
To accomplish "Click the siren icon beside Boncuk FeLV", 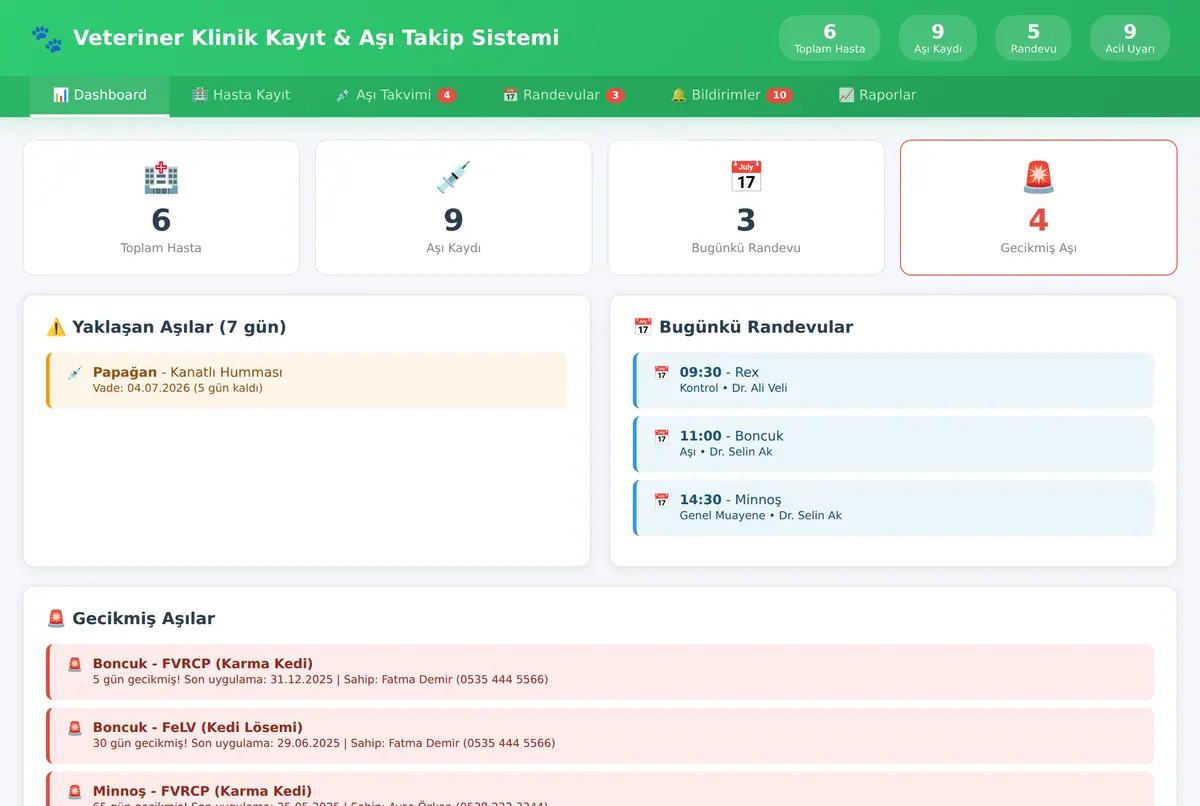I will [x=74, y=729].
